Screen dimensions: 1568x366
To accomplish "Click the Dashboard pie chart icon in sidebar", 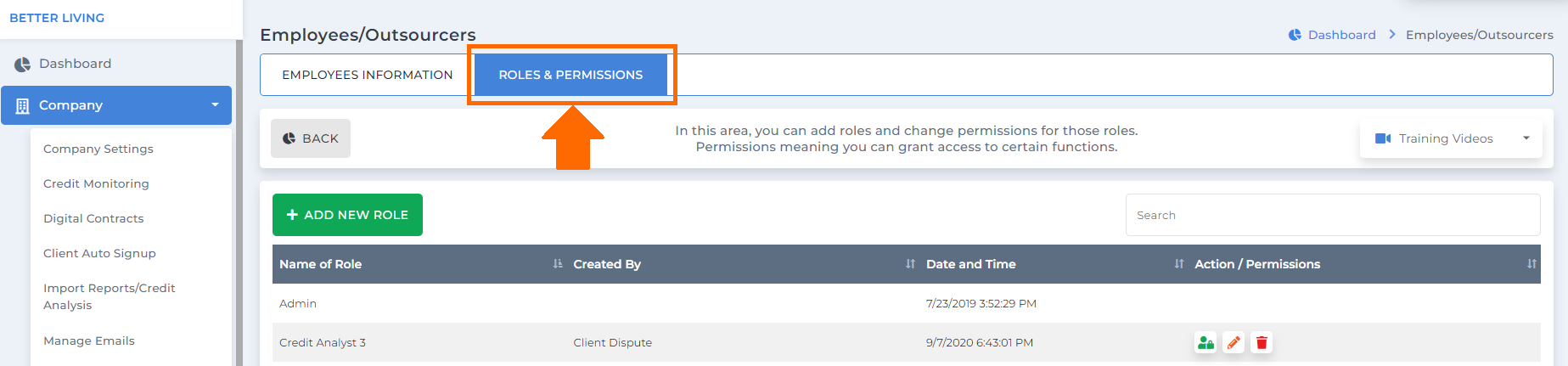I will [x=23, y=65].
